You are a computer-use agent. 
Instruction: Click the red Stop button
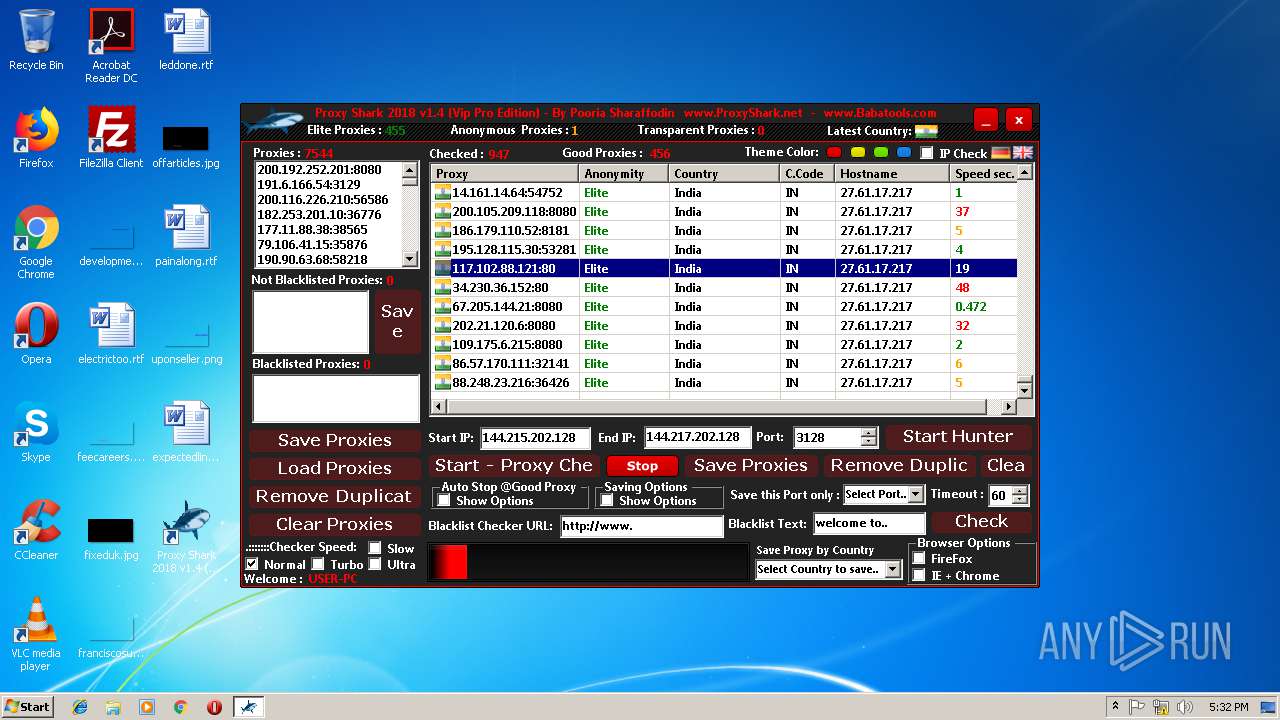coord(642,466)
